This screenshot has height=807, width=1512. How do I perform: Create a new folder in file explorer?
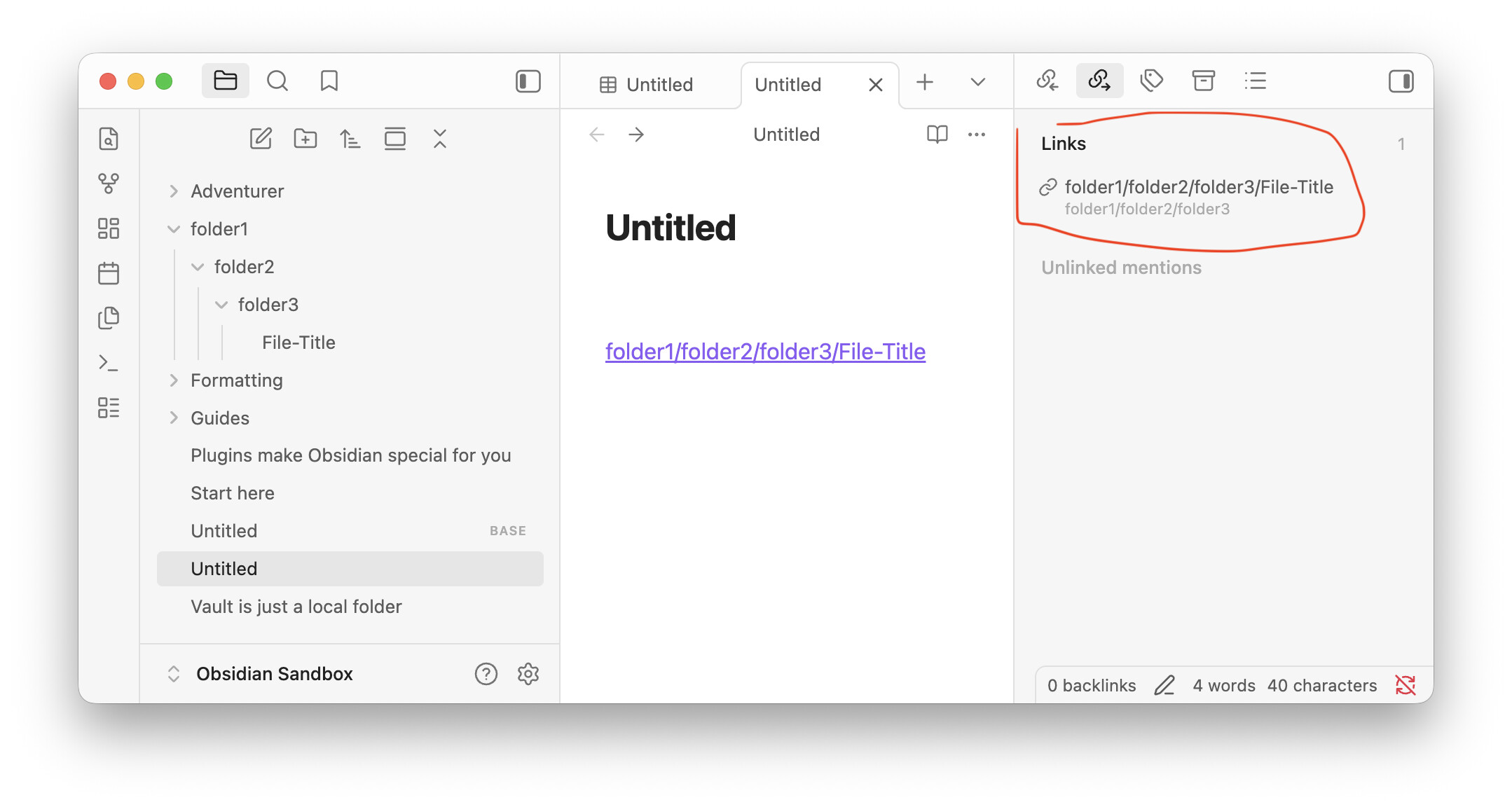[x=305, y=139]
